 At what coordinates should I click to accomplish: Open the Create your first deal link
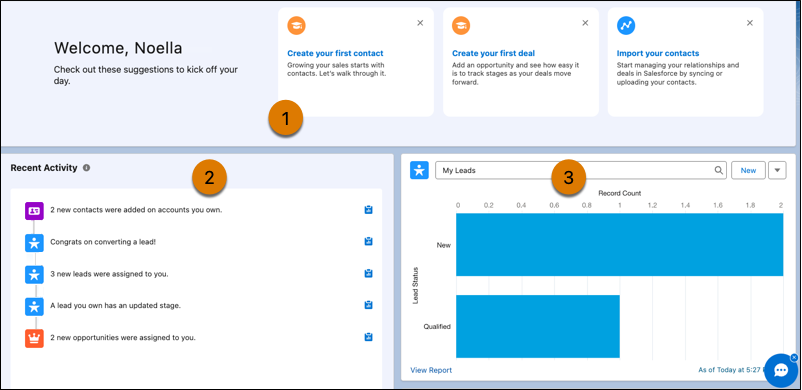click(x=494, y=53)
